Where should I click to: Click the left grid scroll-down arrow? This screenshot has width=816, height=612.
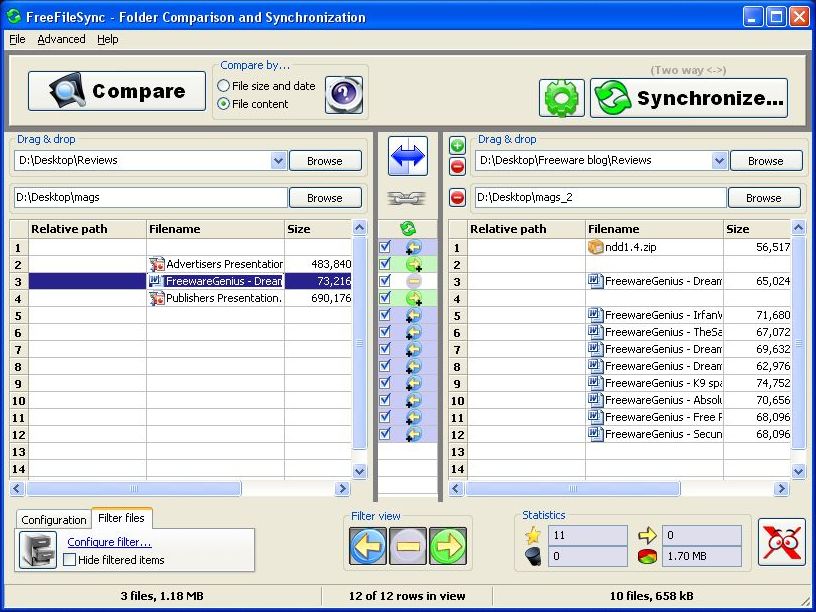click(359, 471)
